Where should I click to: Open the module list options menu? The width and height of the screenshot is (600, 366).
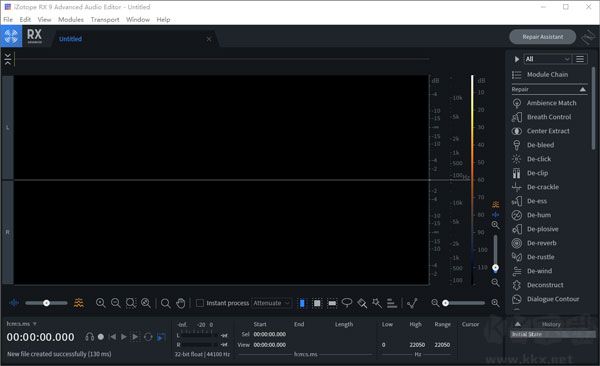(580, 59)
